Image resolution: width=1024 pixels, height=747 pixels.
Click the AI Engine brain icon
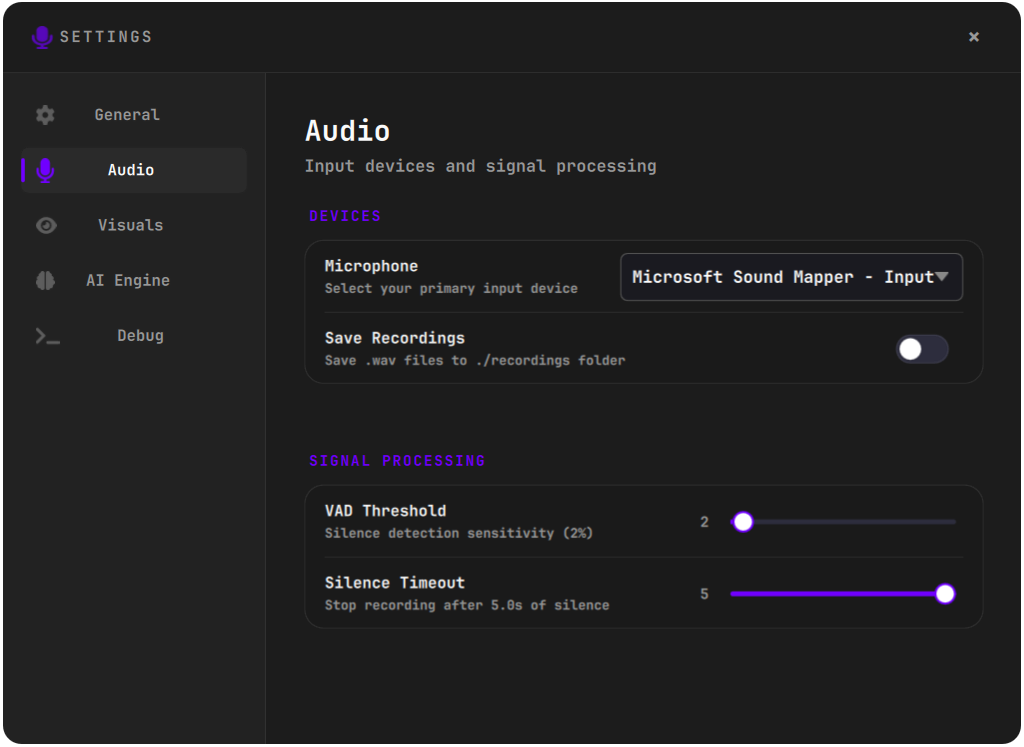pyautogui.click(x=45, y=281)
